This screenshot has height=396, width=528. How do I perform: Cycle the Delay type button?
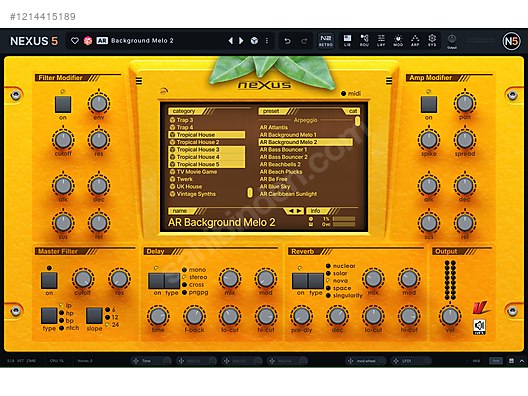point(172,281)
